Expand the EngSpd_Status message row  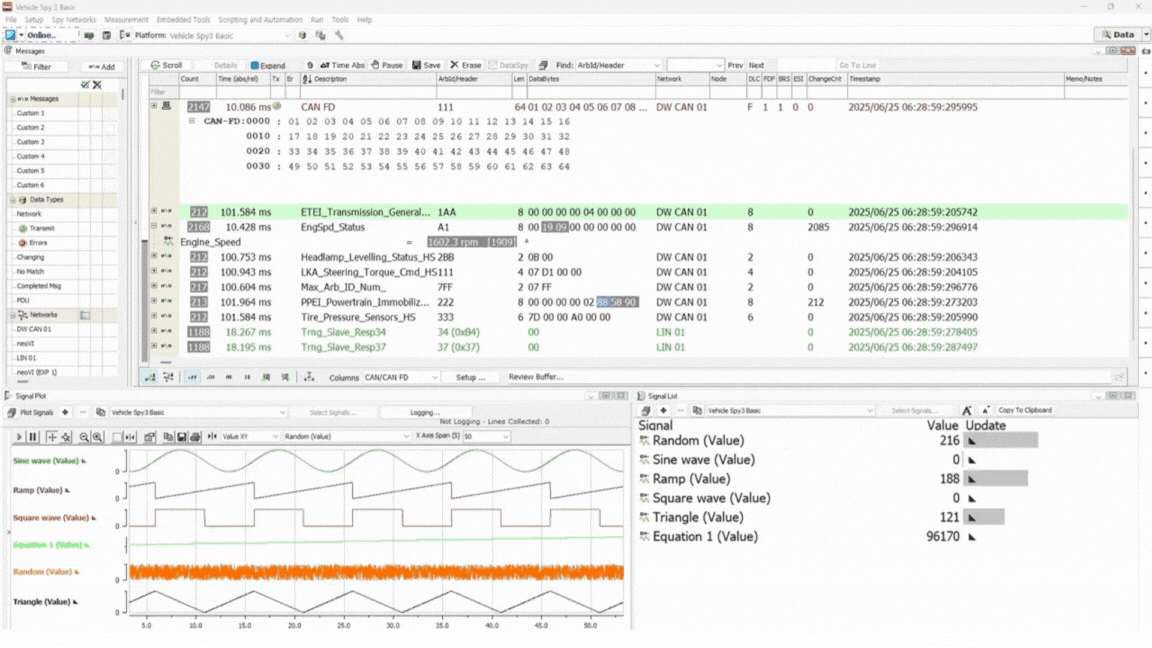[154, 227]
